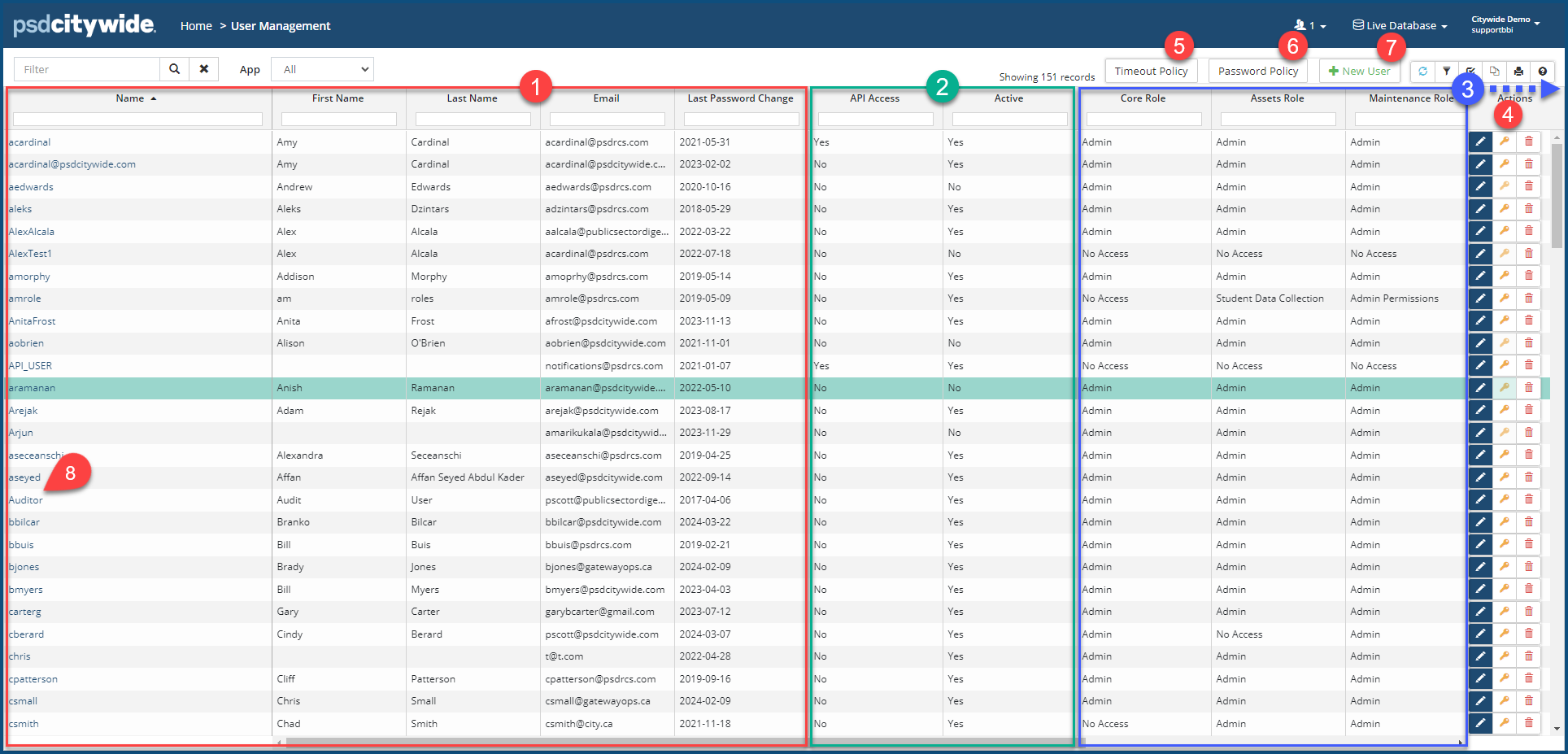Click the copy icon in the toolbar
Image resolution: width=1568 pixels, height=754 pixels.
click(1494, 72)
